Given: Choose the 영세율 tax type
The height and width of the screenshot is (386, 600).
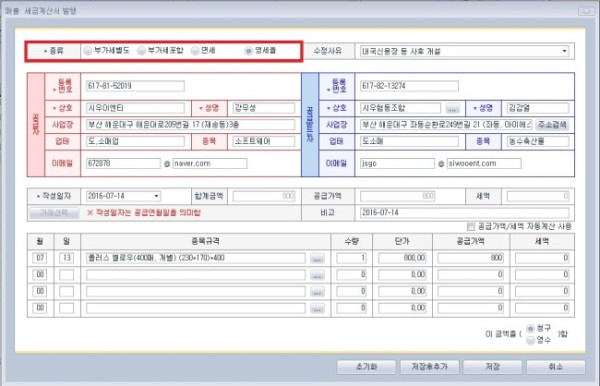Looking at the screenshot, I should 249,50.
